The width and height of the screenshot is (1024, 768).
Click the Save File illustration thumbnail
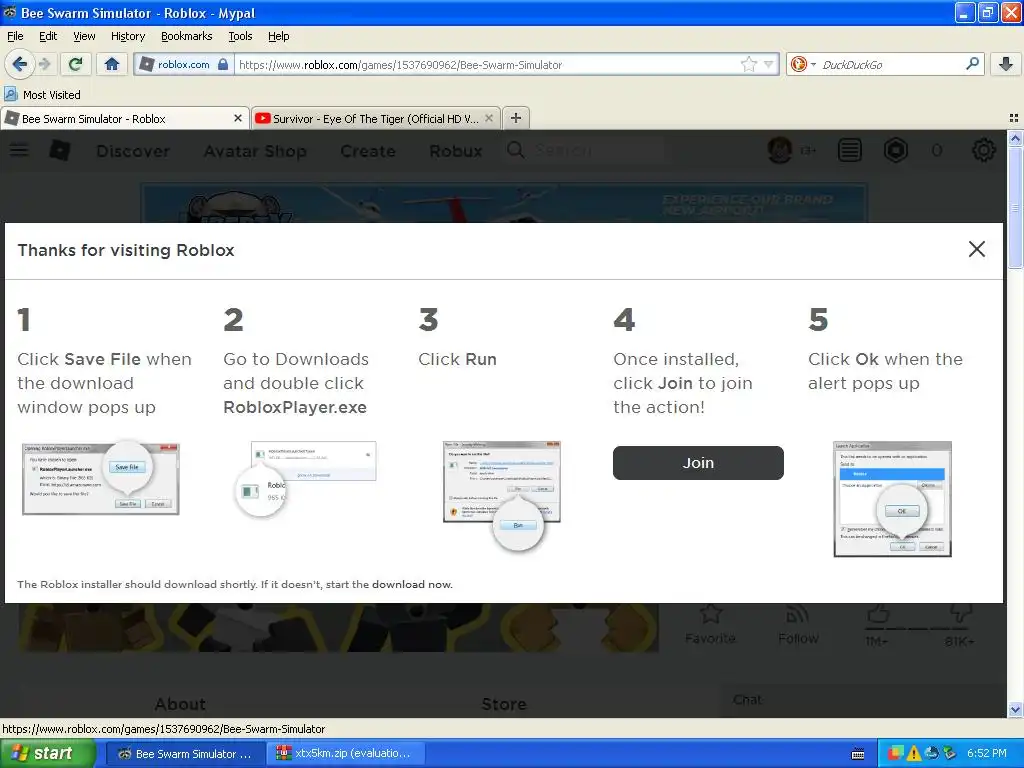[101, 479]
